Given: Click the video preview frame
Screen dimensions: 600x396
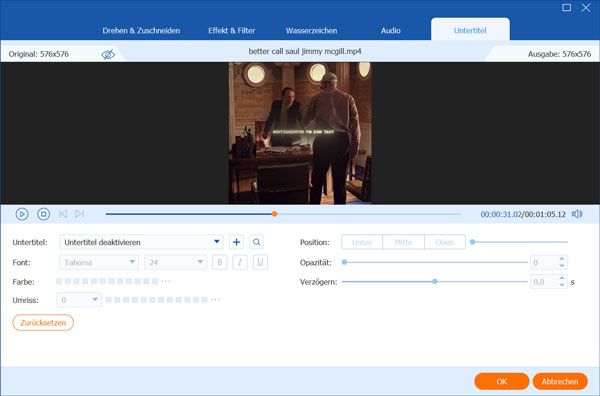Looking at the screenshot, I should pyautogui.click(x=300, y=133).
